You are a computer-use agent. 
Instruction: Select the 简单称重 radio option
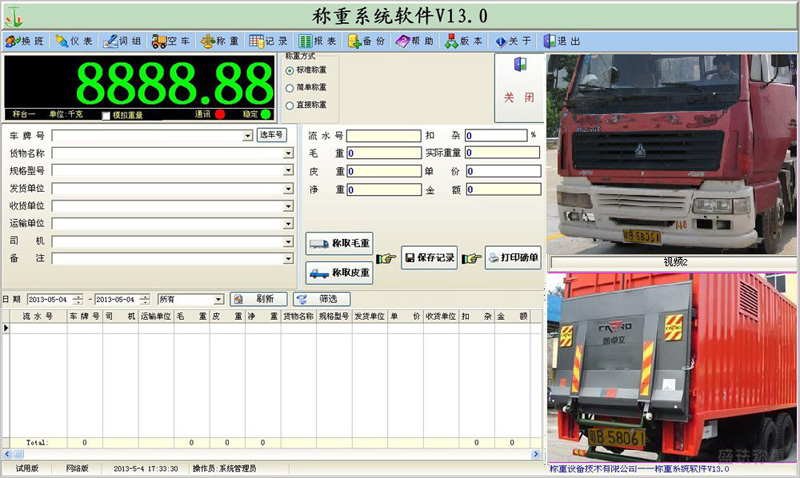[x=290, y=88]
